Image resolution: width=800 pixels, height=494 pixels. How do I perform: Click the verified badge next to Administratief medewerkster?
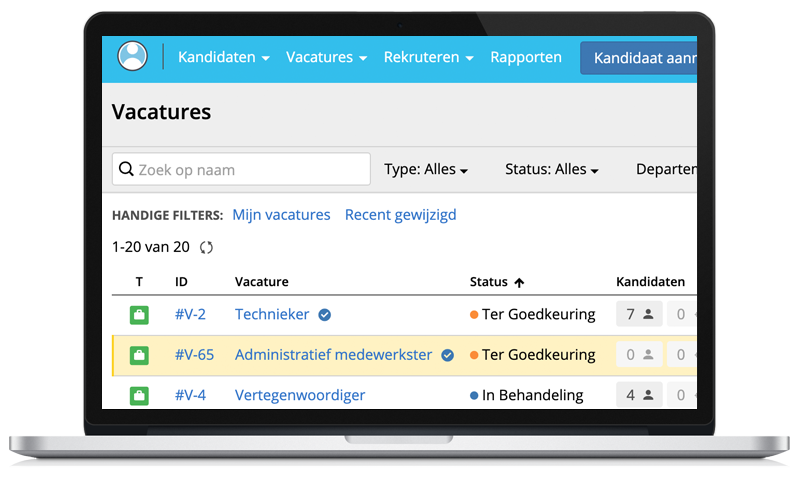tap(448, 355)
